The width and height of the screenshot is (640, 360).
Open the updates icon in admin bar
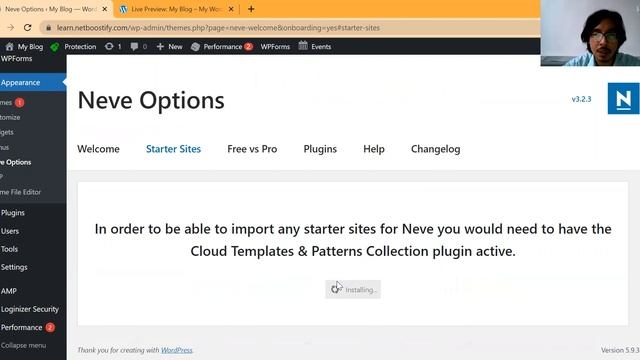[x=113, y=47]
